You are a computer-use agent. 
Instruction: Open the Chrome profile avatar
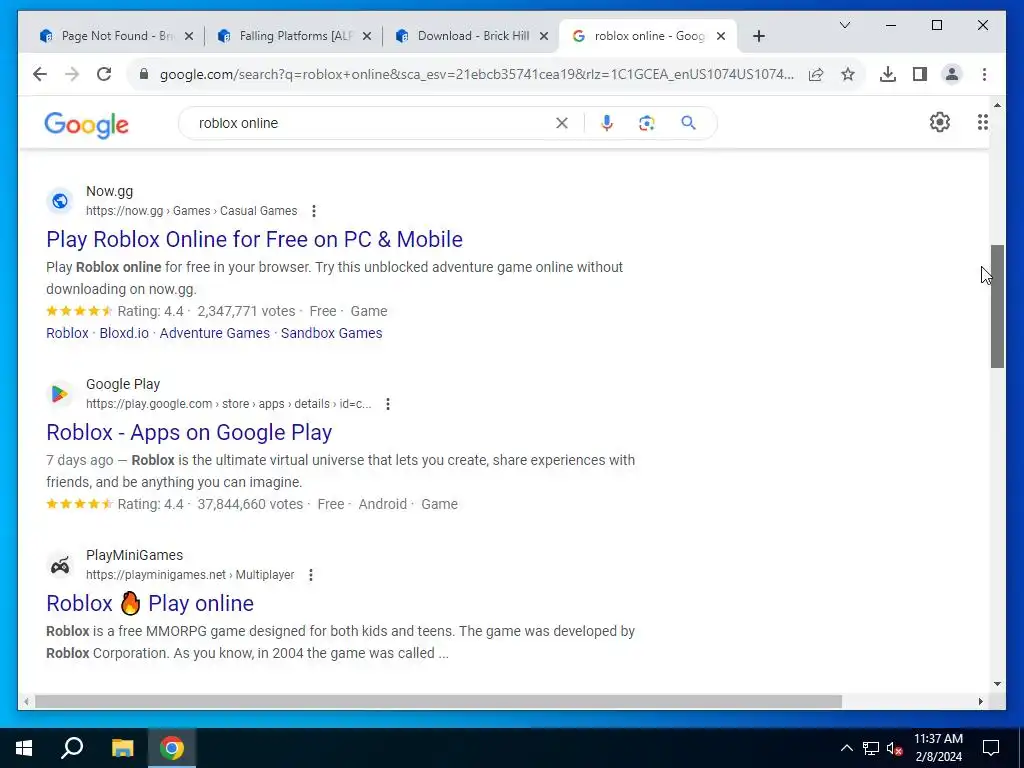point(952,74)
